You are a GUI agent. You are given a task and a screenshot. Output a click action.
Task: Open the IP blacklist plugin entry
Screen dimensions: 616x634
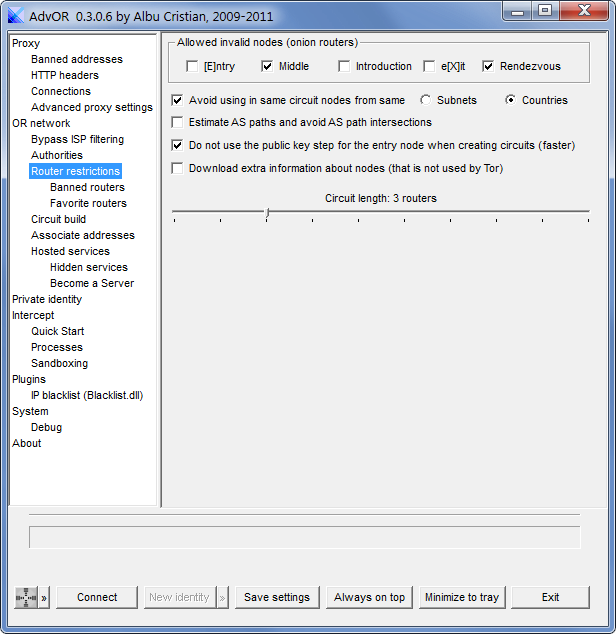(x=87, y=395)
